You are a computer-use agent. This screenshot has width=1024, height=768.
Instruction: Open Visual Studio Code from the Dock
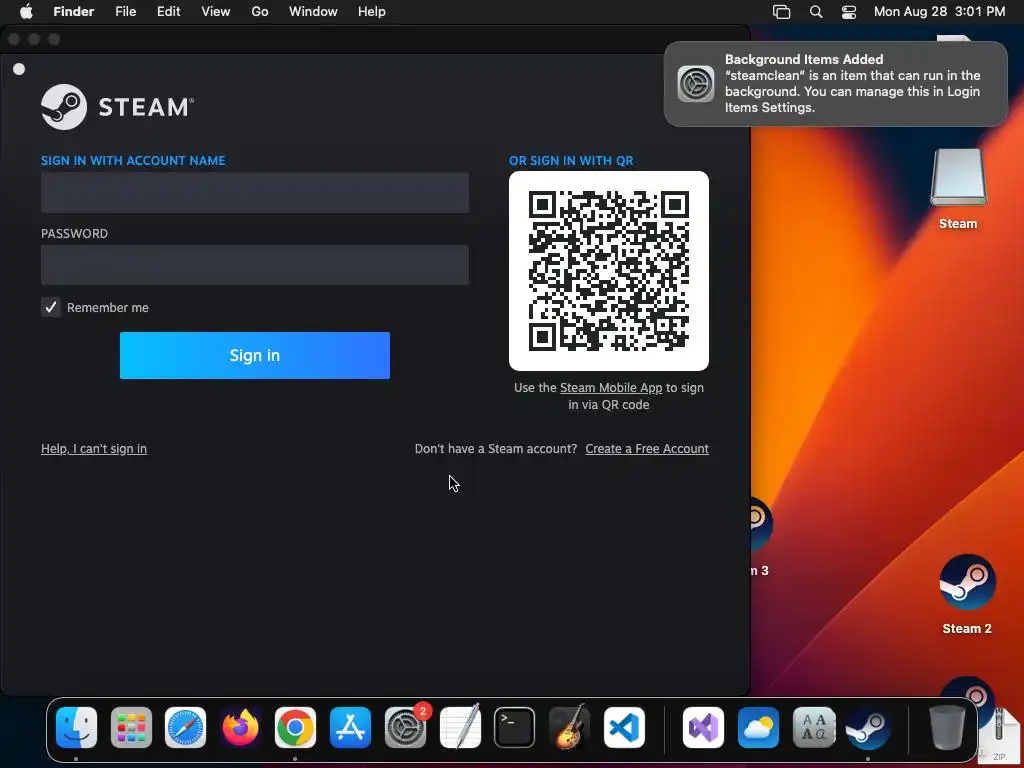[624, 727]
